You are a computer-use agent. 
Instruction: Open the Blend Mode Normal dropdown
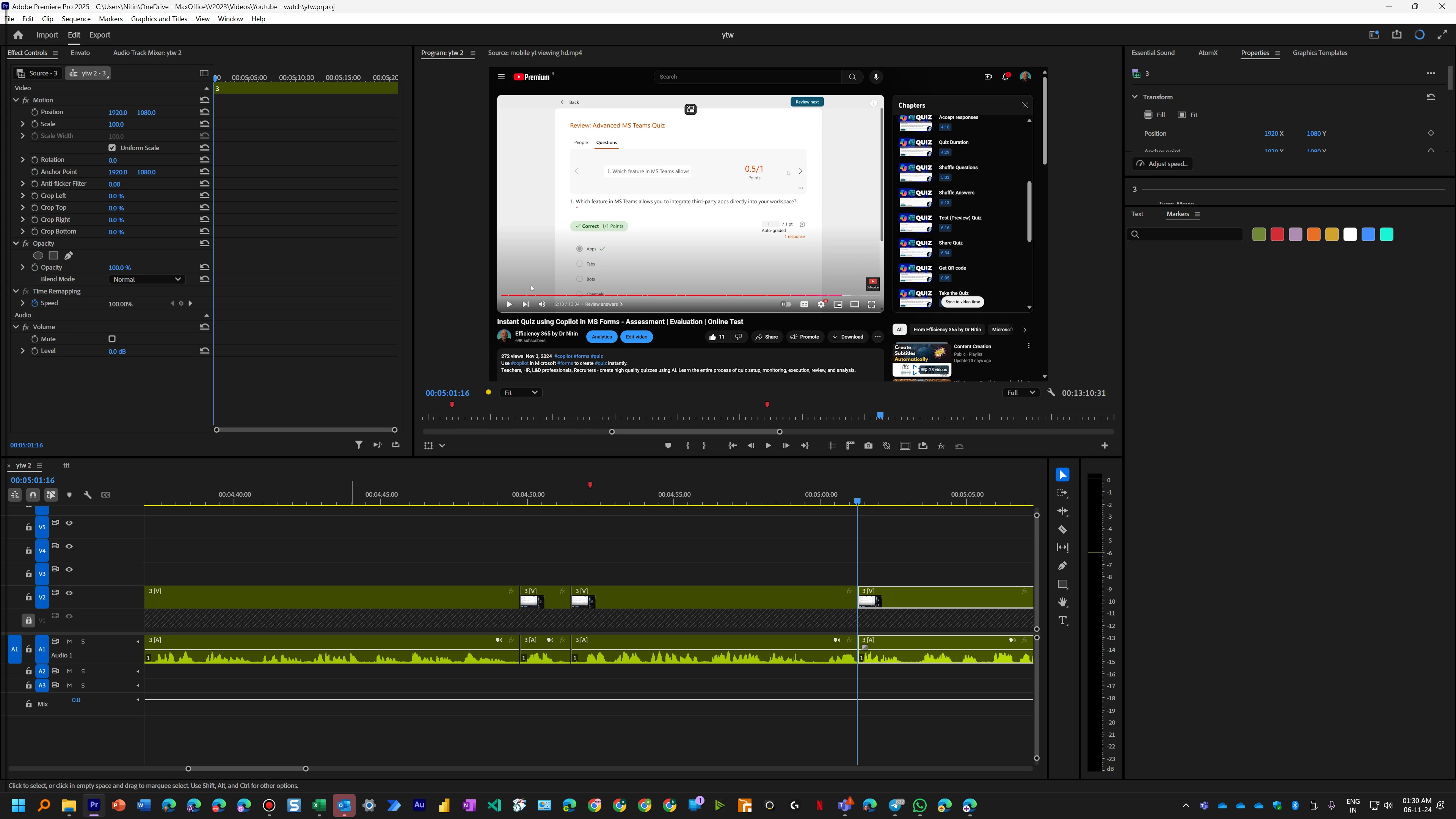(x=146, y=279)
